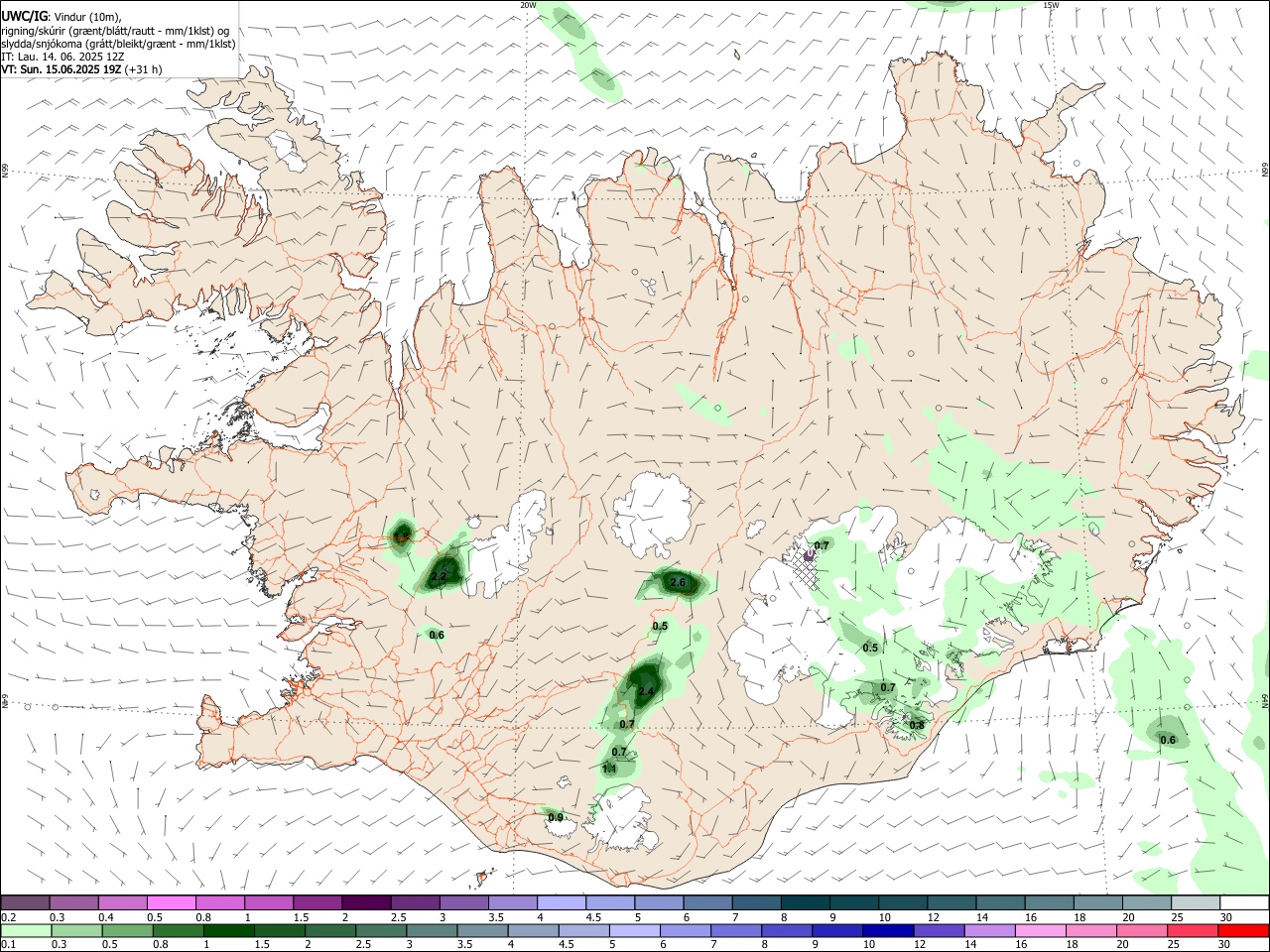Select the light grey 25–30 snow legend swatch
1270x952 pixels.
click(x=1196, y=902)
